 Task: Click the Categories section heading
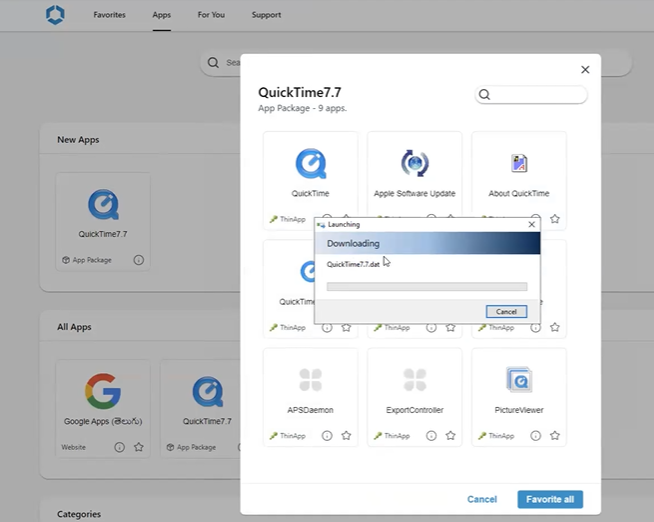79,514
